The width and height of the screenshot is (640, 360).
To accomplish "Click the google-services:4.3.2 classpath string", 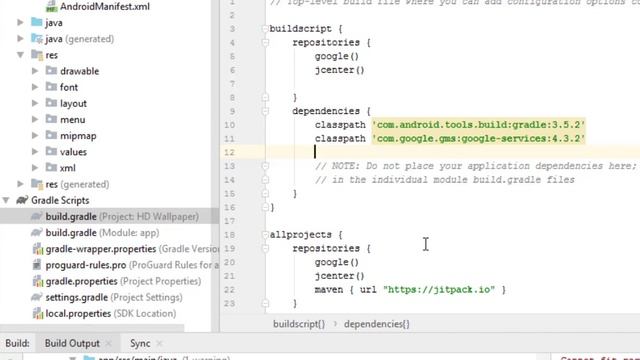I will pos(478,138).
